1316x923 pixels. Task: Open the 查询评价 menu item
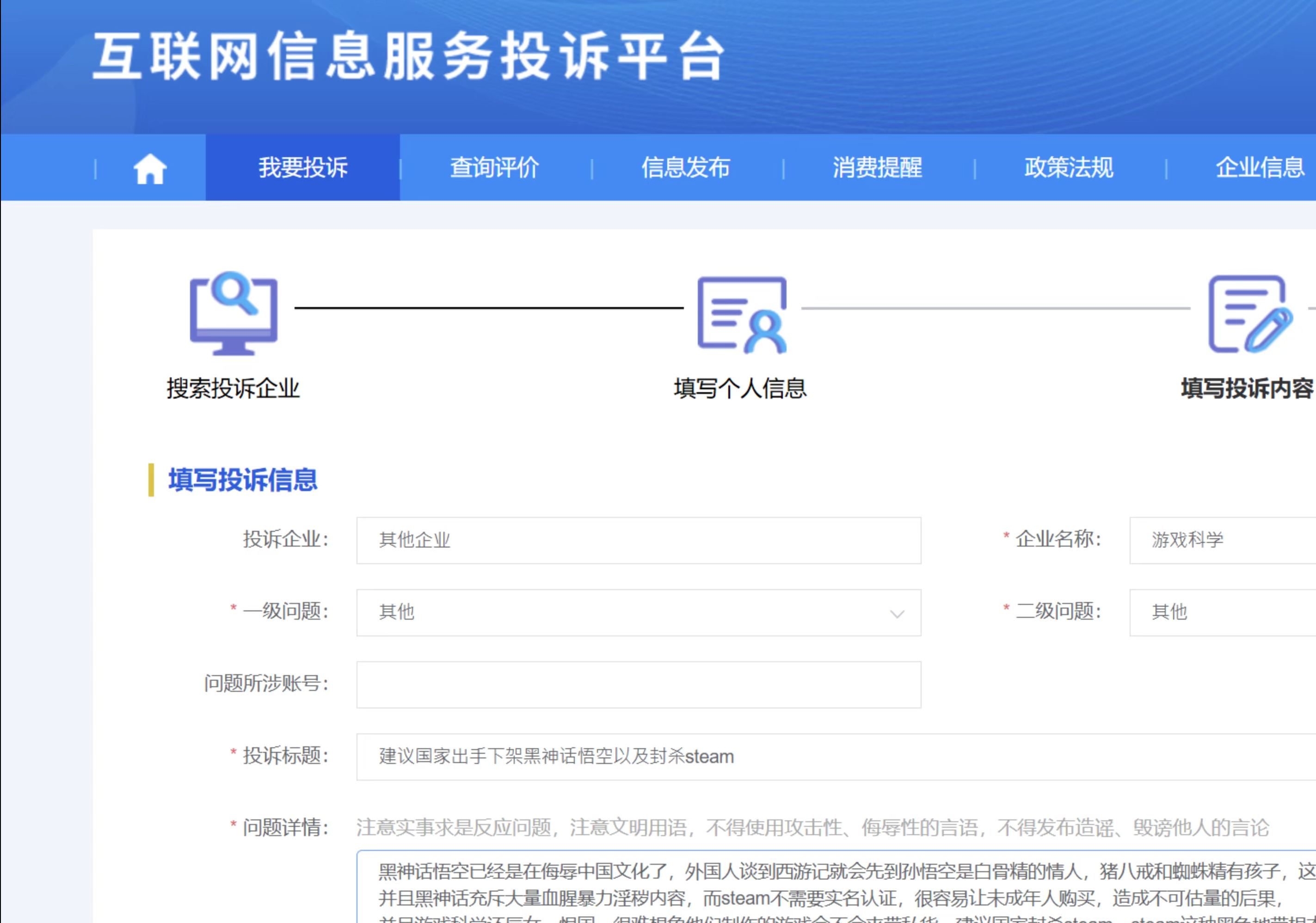coord(494,167)
